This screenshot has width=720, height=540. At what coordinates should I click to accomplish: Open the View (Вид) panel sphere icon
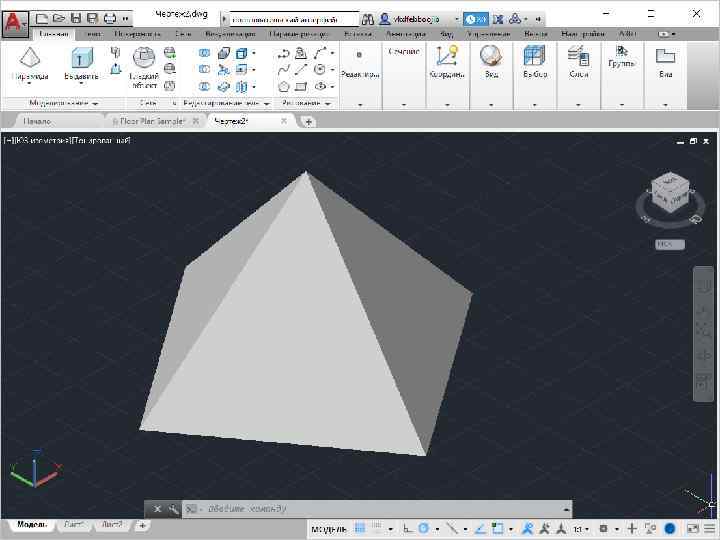pos(491,55)
